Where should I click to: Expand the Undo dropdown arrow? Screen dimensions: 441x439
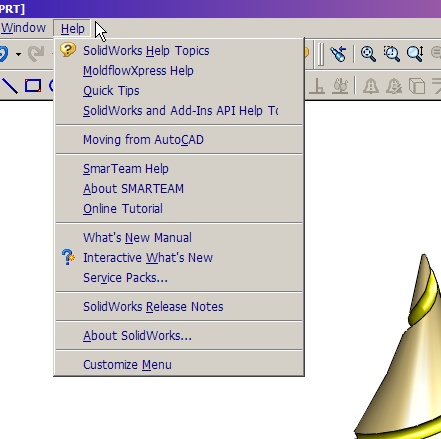18,54
